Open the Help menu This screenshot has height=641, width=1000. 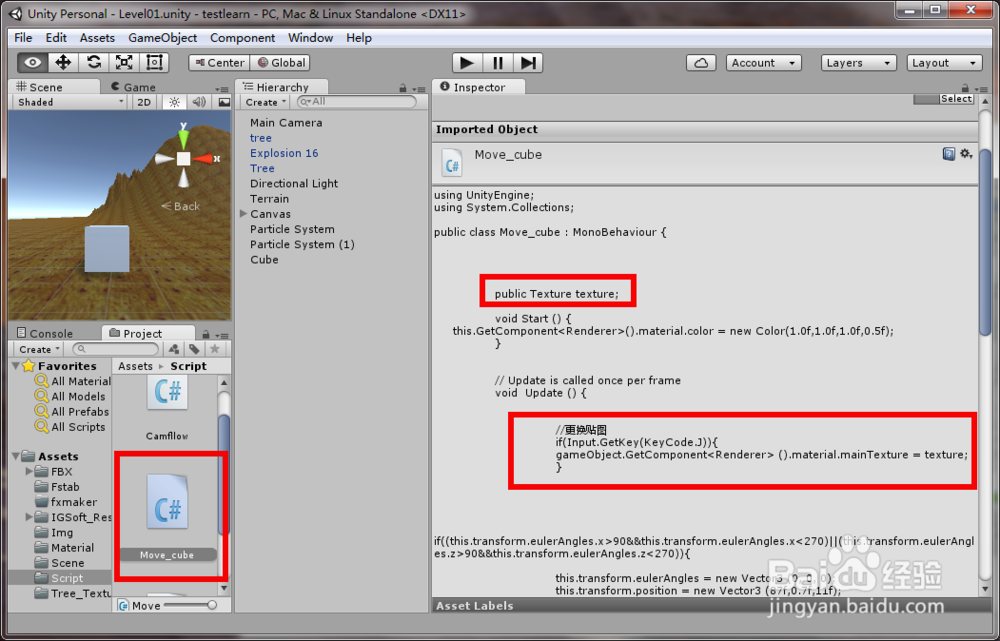[x=359, y=38]
